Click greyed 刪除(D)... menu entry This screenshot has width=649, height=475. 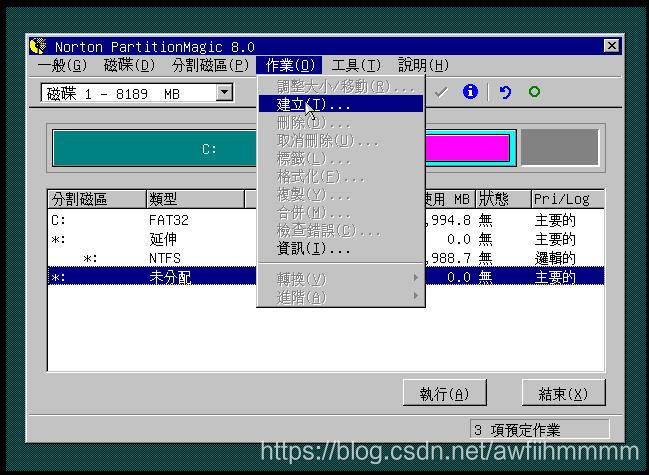[341, 122]
